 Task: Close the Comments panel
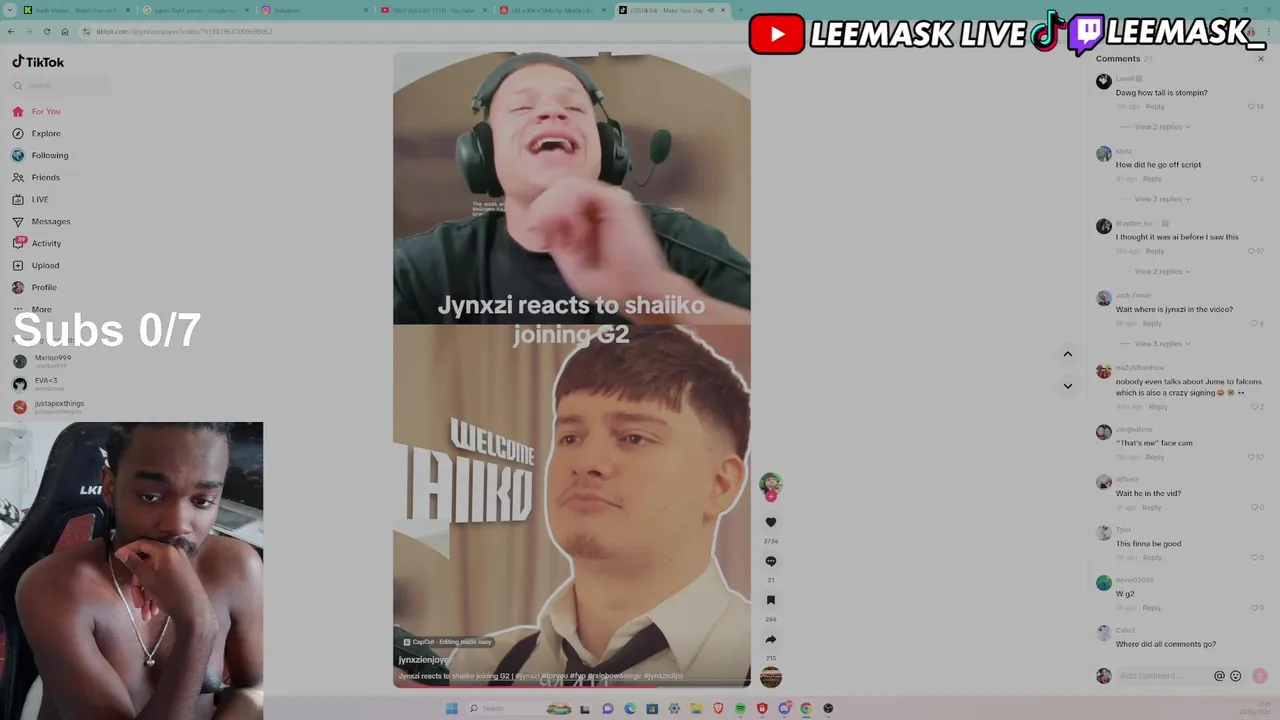pyautogui.click(x=1260, y=59)
